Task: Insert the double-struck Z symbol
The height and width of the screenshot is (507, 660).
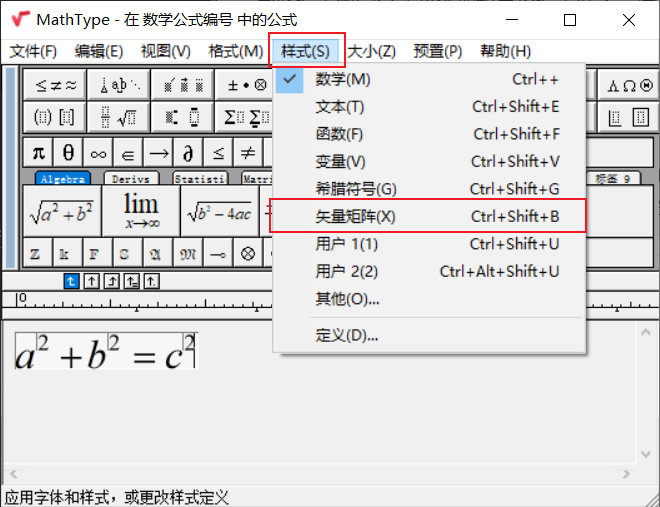Action: [x=38, y=253]
